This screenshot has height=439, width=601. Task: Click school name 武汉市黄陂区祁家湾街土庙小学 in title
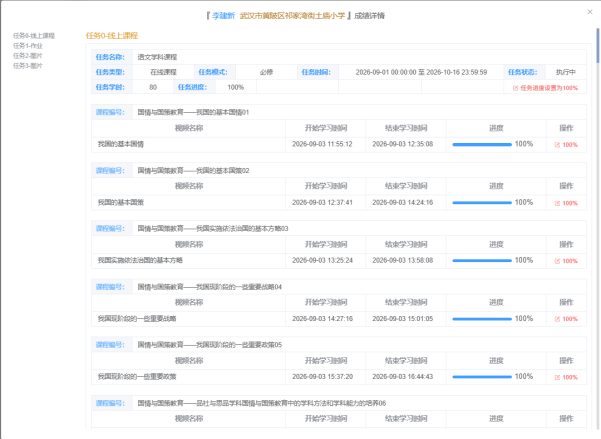(292, 16)
